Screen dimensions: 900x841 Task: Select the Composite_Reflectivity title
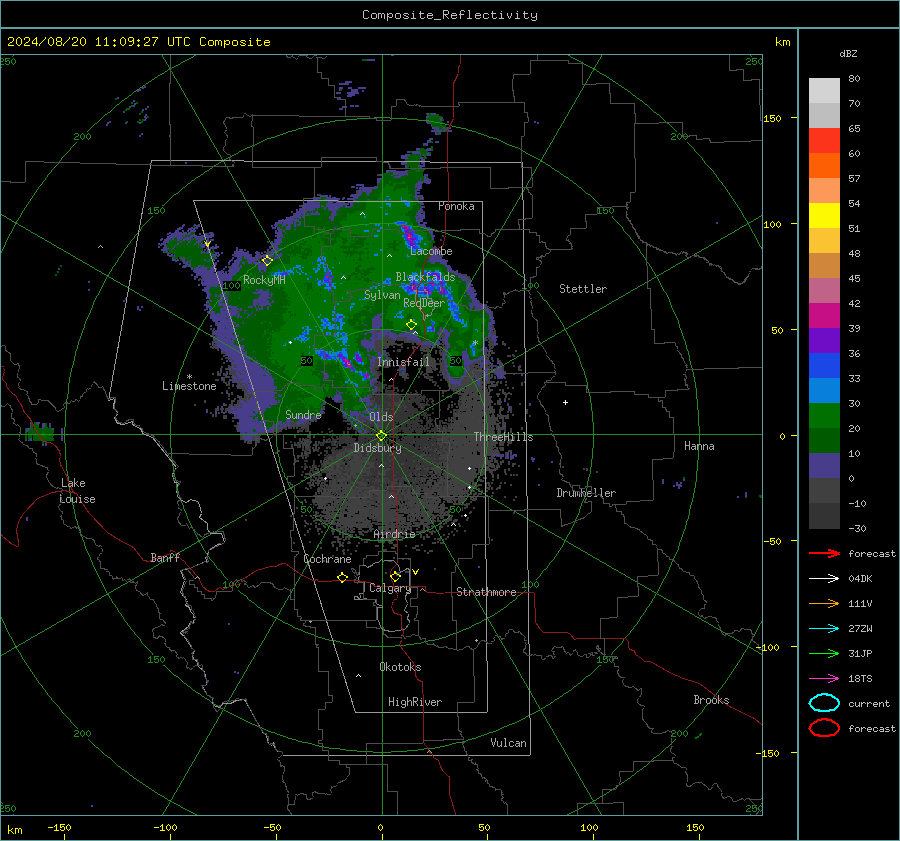click(450, 15)
